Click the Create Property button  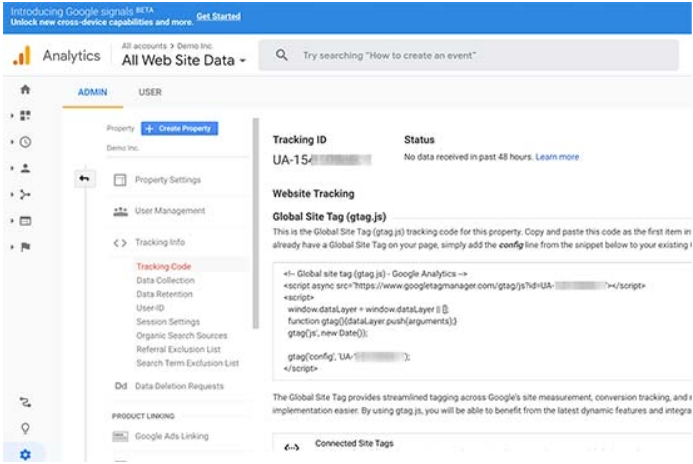point(179,129)
